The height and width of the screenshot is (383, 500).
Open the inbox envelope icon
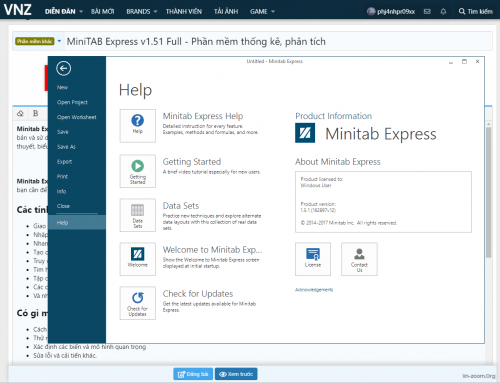click(427, 12)
